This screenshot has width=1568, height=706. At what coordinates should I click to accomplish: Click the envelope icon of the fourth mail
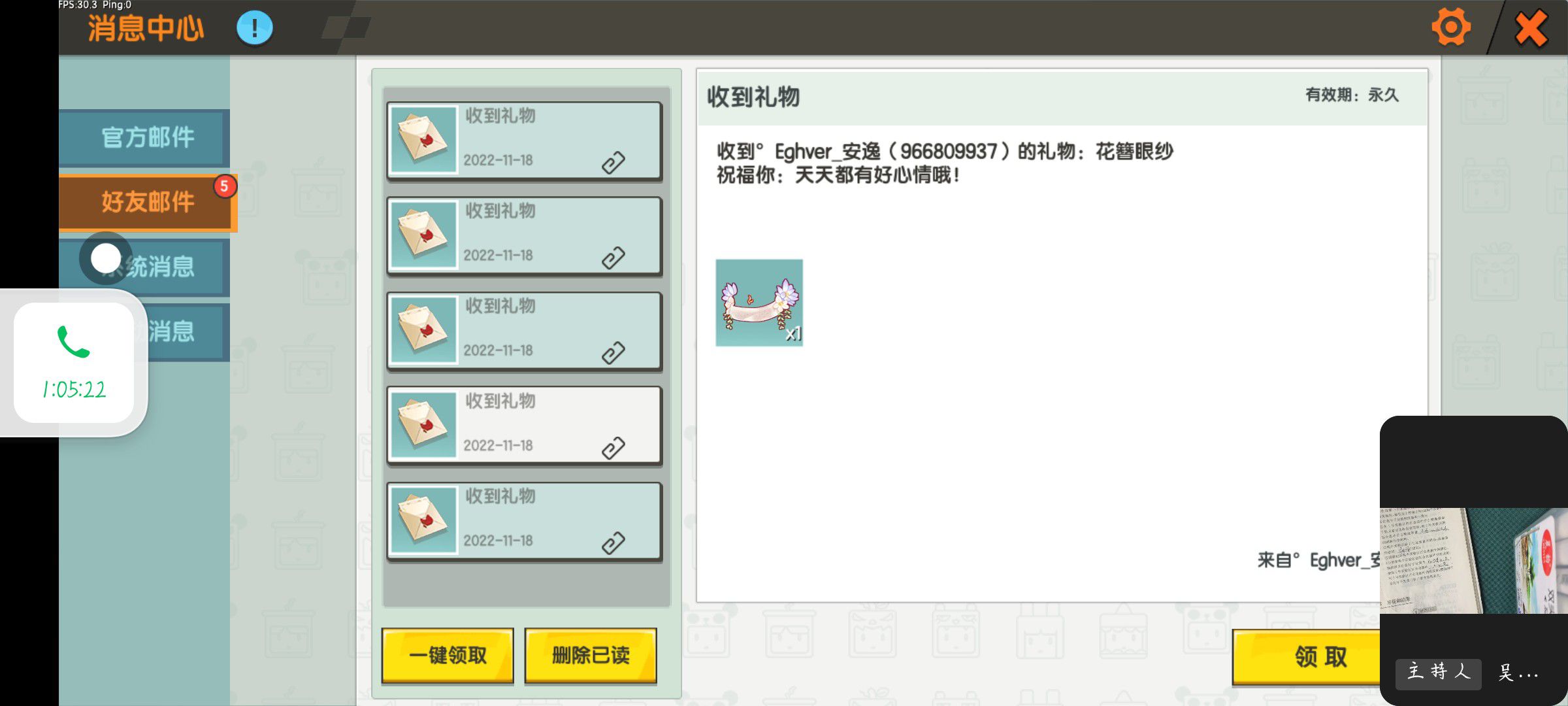pos(423,425)
